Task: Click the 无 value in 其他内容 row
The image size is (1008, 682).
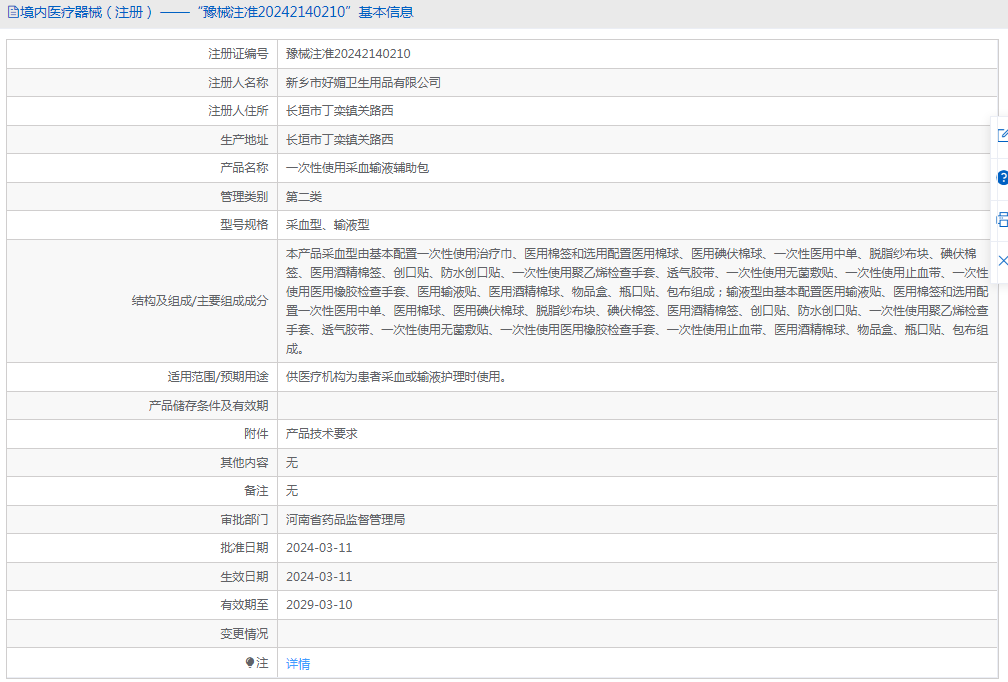Action: click(292, 463)
